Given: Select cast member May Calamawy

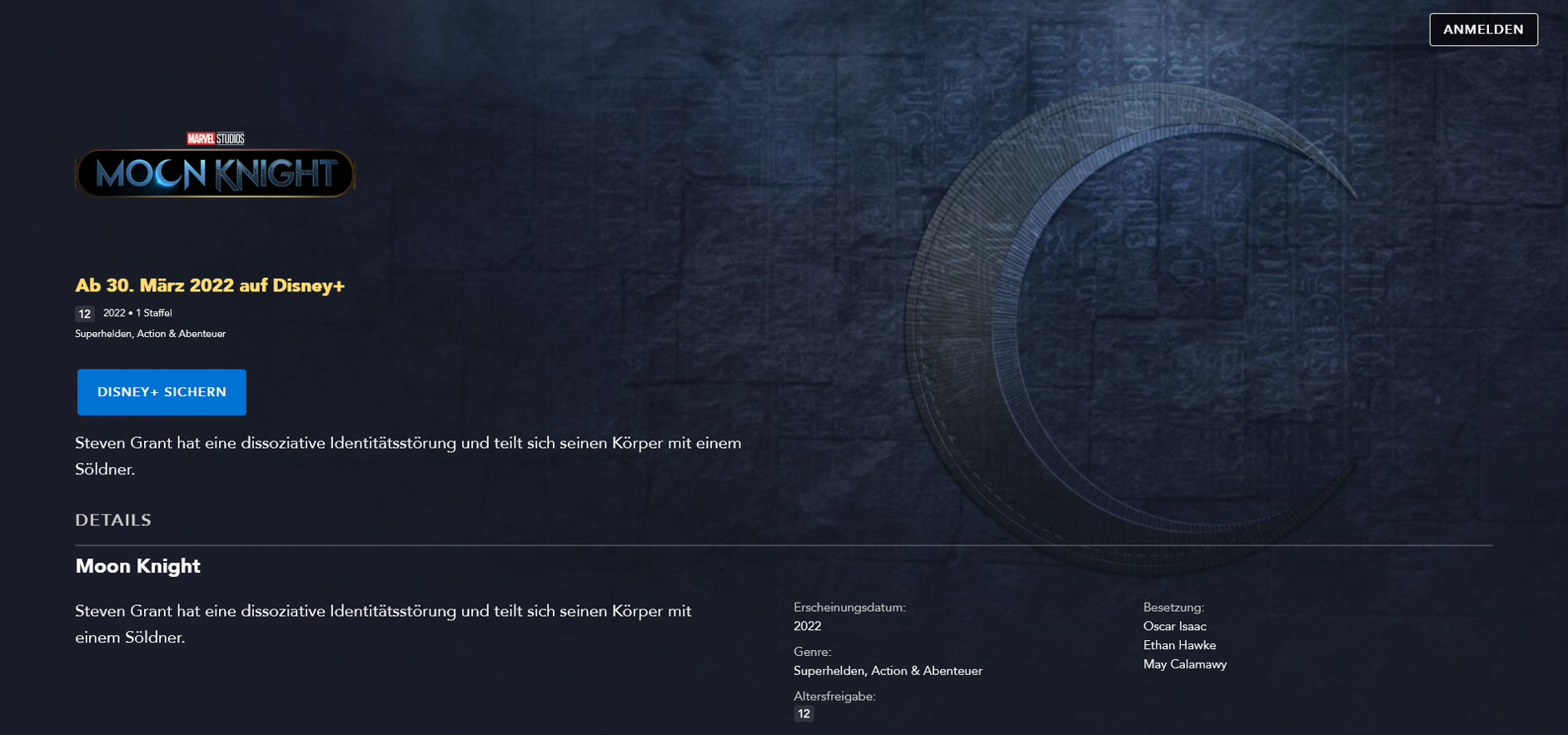Looking at the screenshot, I should pos(1184,664).
